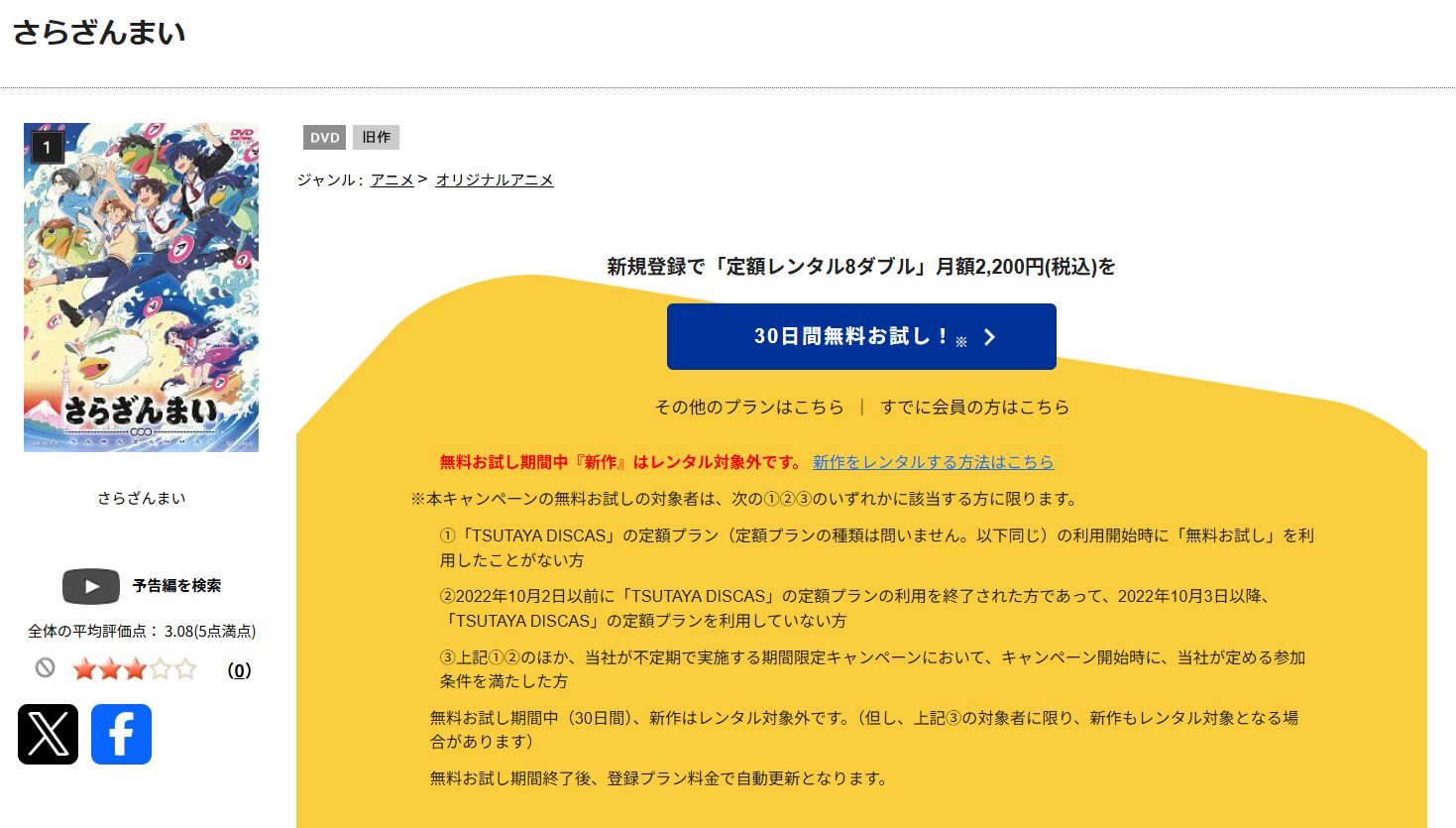Set the rating to three stars
This screenshot has width=1456, height=828.
coord(136,669)
